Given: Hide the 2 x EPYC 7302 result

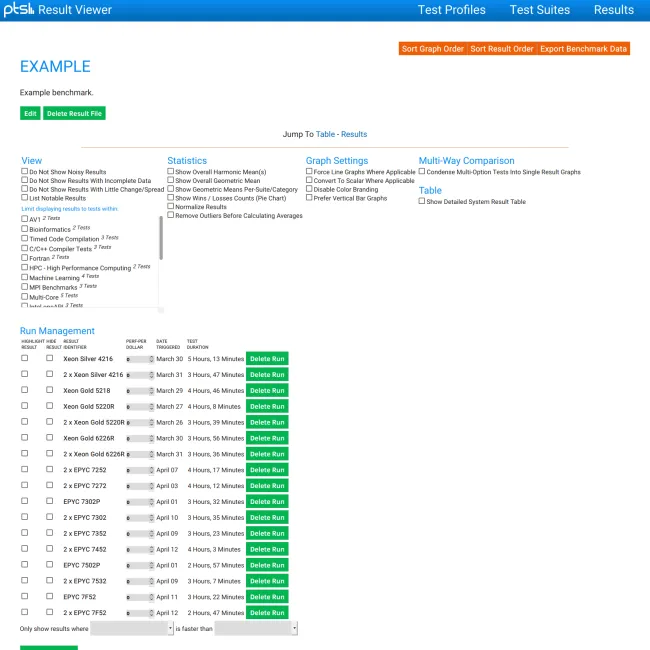Looking at the screenshot, I should point(49,517).
